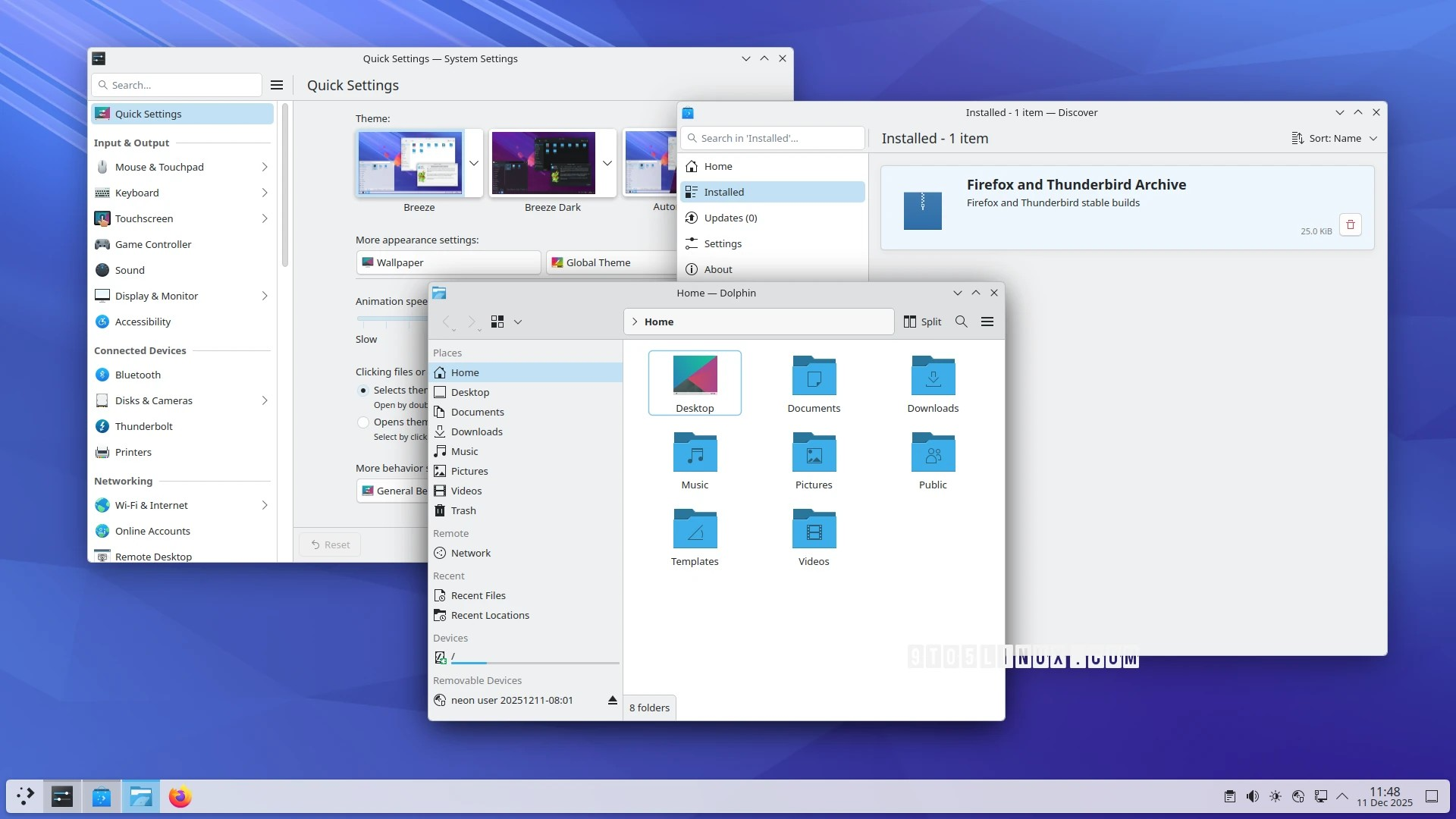Open the clipboard icon in the system tray
Screen dimensions: 1456x819
pyautogui.click(x=1228, y=796)
